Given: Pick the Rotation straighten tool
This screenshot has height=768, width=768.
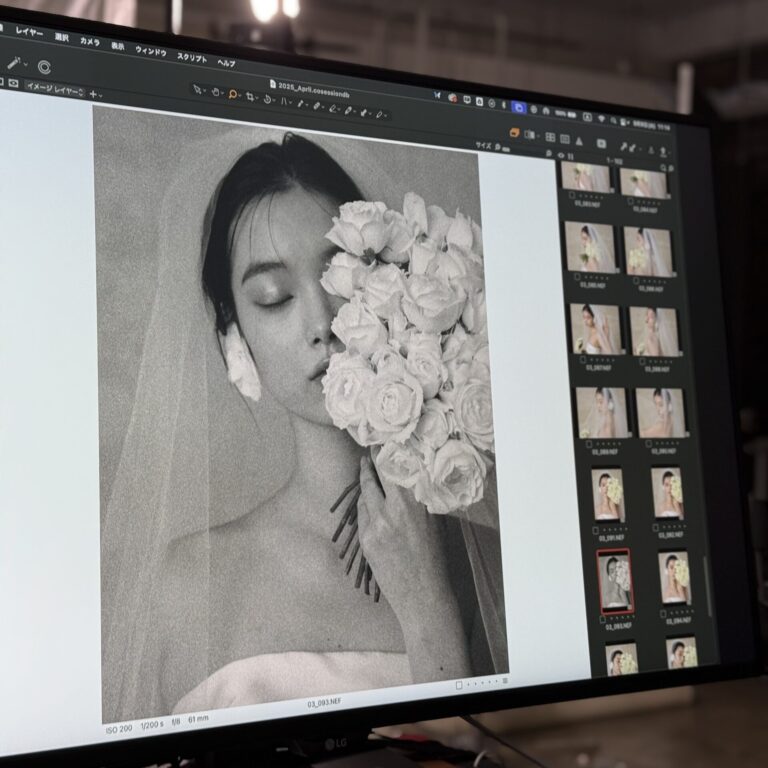Looking at the screenshot, I should (269, 98).
